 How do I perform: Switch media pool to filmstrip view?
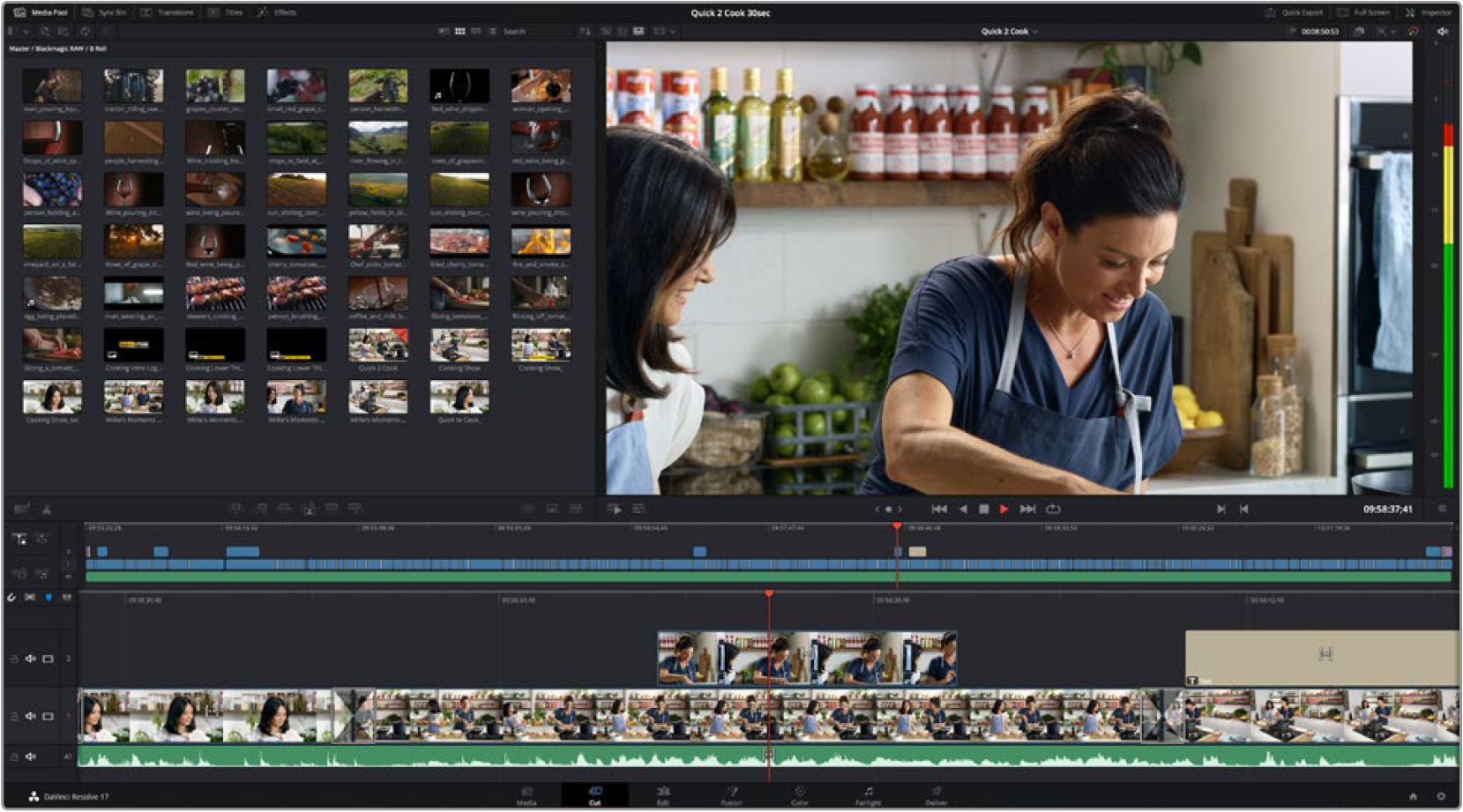tap(475, 31)
